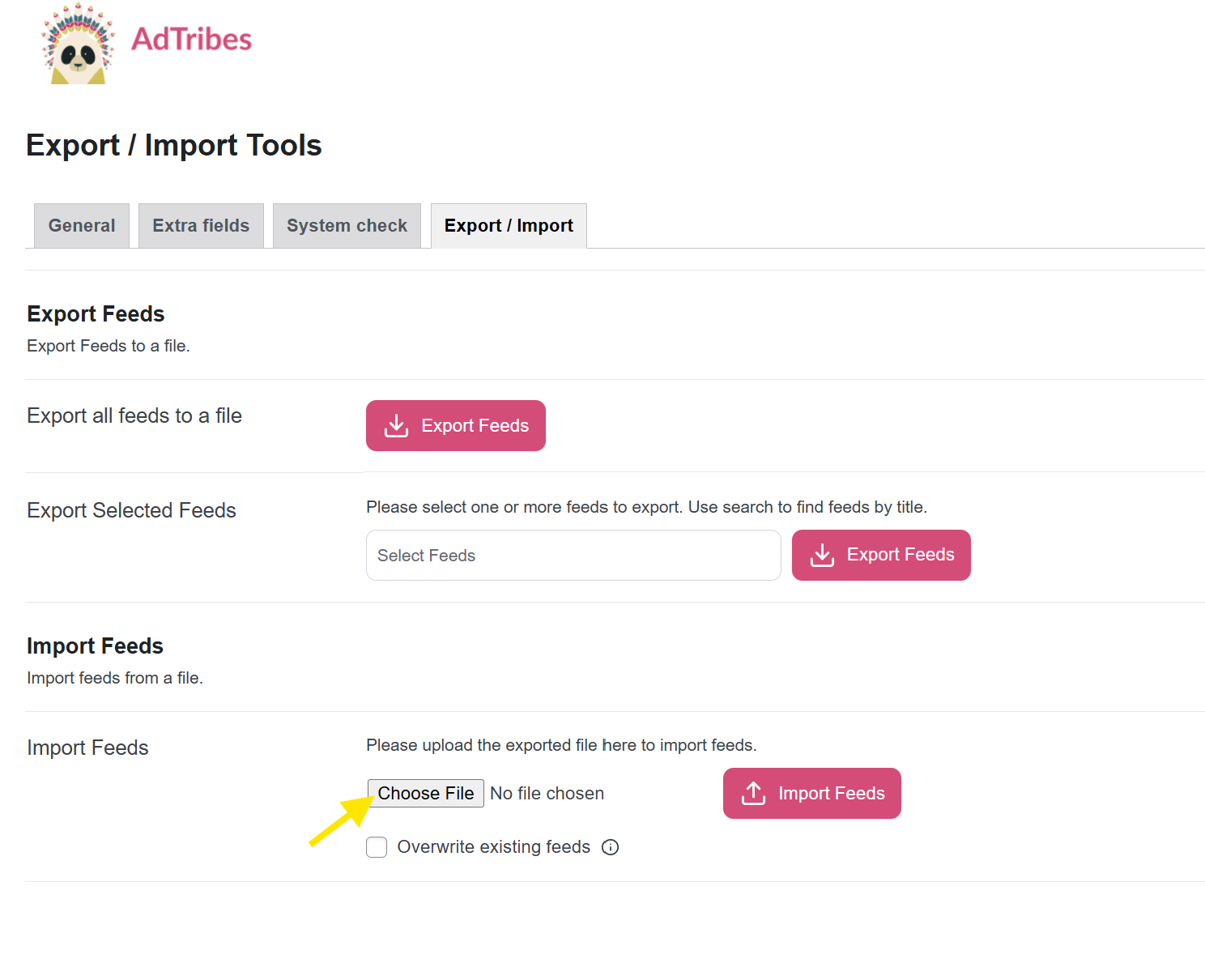Click the 'Export Selected Feeds' row label
1205x980 pixels.
[x=131, y=510]
